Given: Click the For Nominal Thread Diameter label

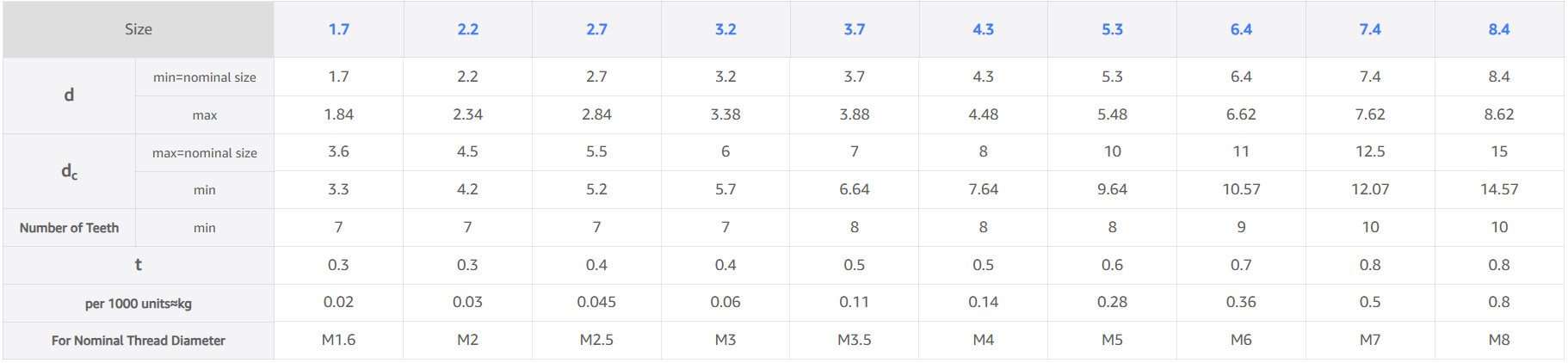Looking at the screenshot, I should (x=138, y=341).
